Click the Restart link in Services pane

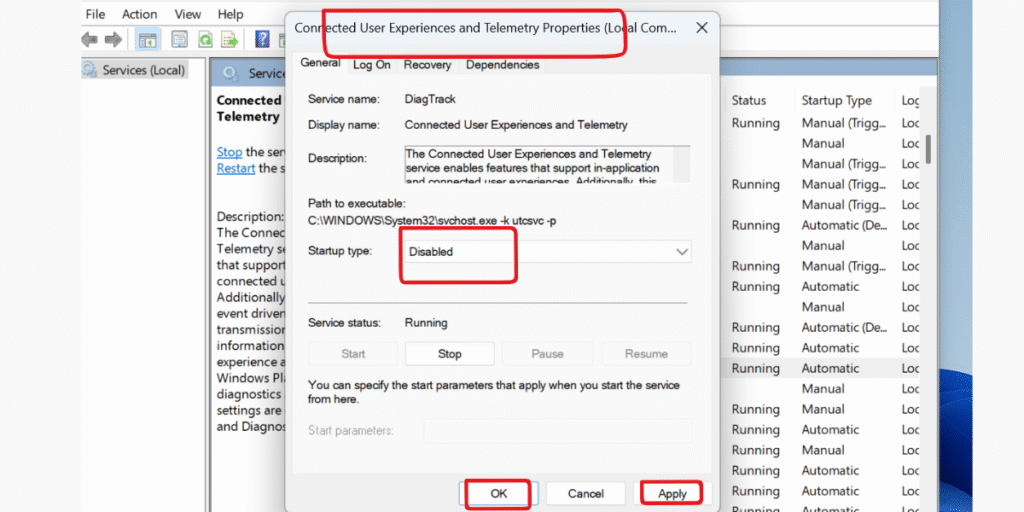236,168
